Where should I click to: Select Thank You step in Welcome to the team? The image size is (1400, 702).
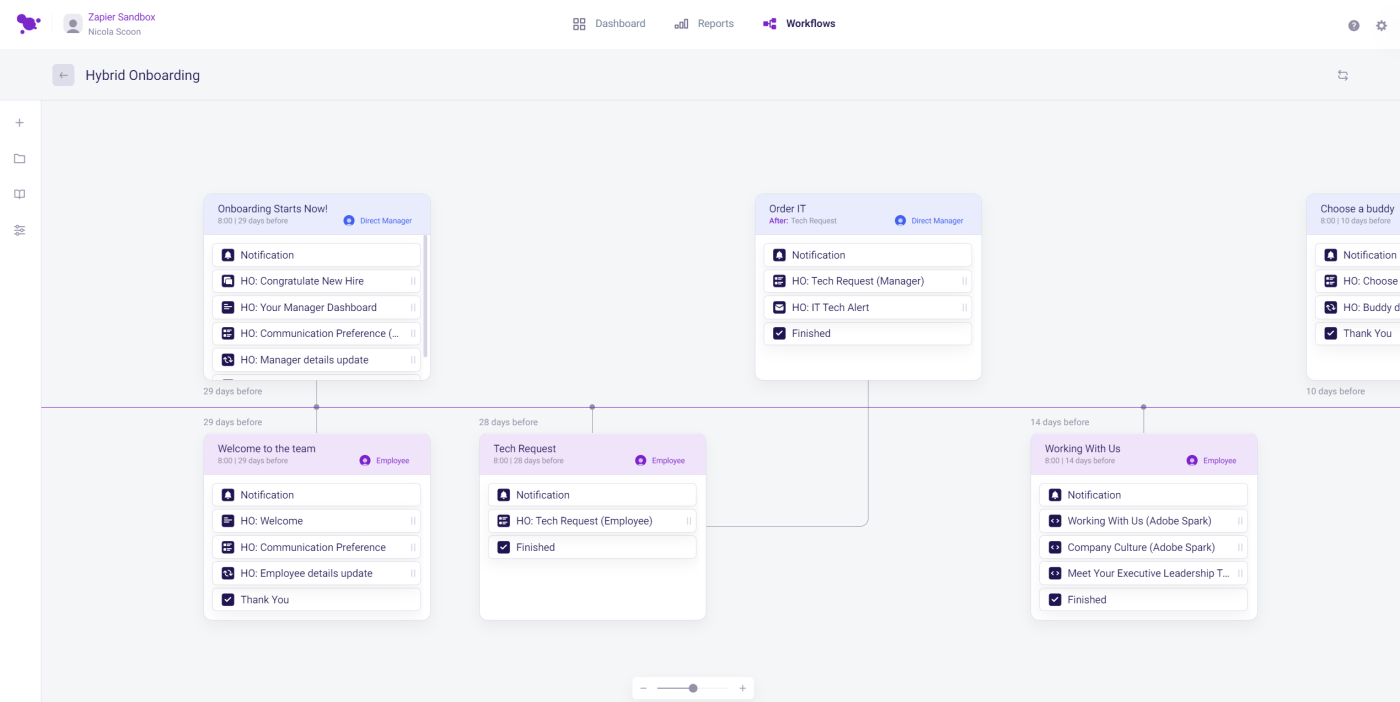click(316, 600)
